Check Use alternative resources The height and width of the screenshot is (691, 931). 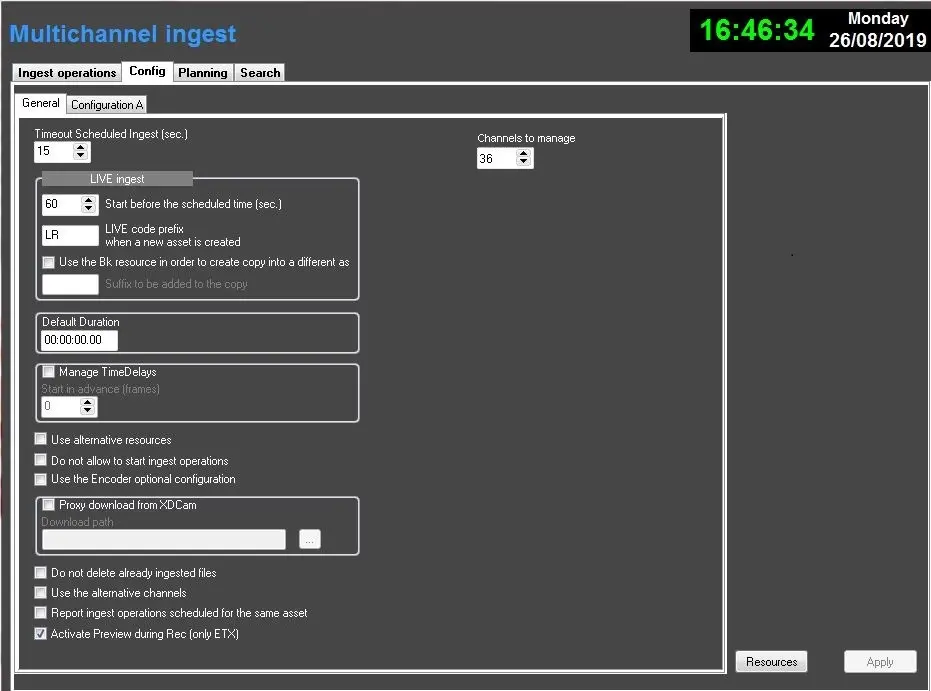(41, 440)
